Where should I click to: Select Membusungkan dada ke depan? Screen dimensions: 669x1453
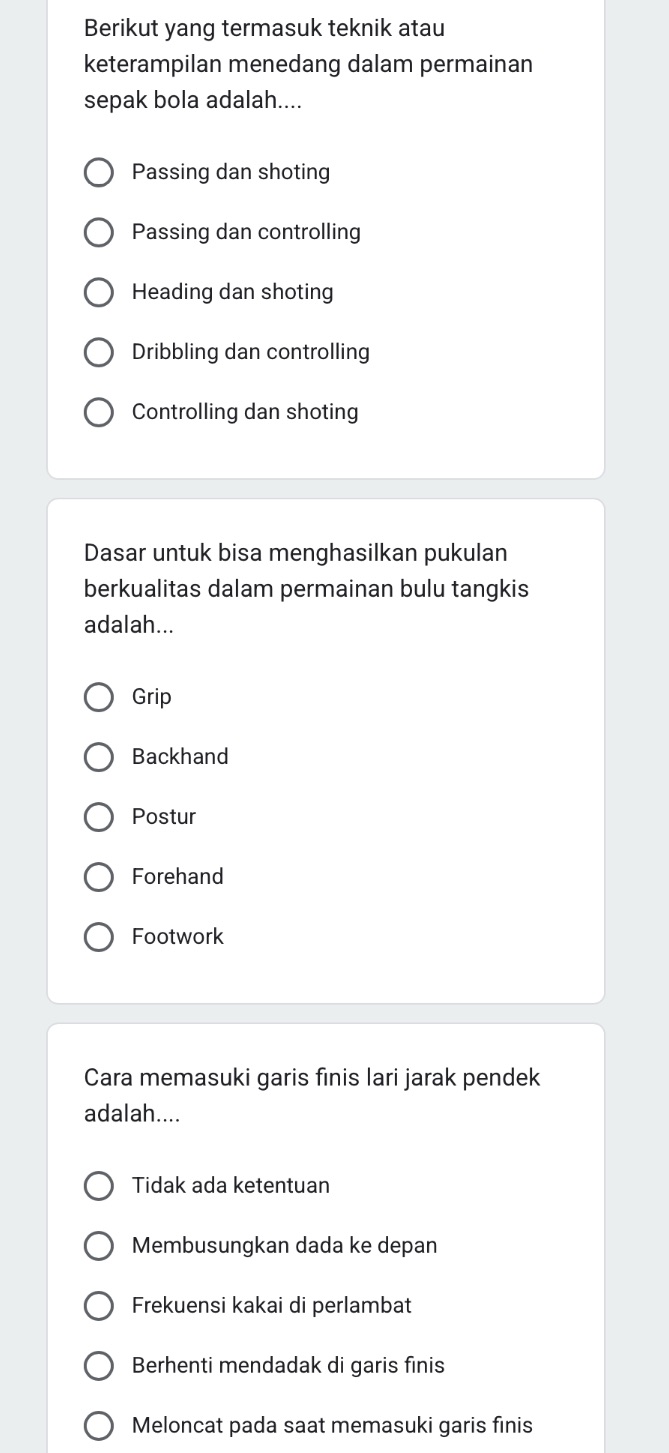pyautogui.click(x=98, y=1246)
